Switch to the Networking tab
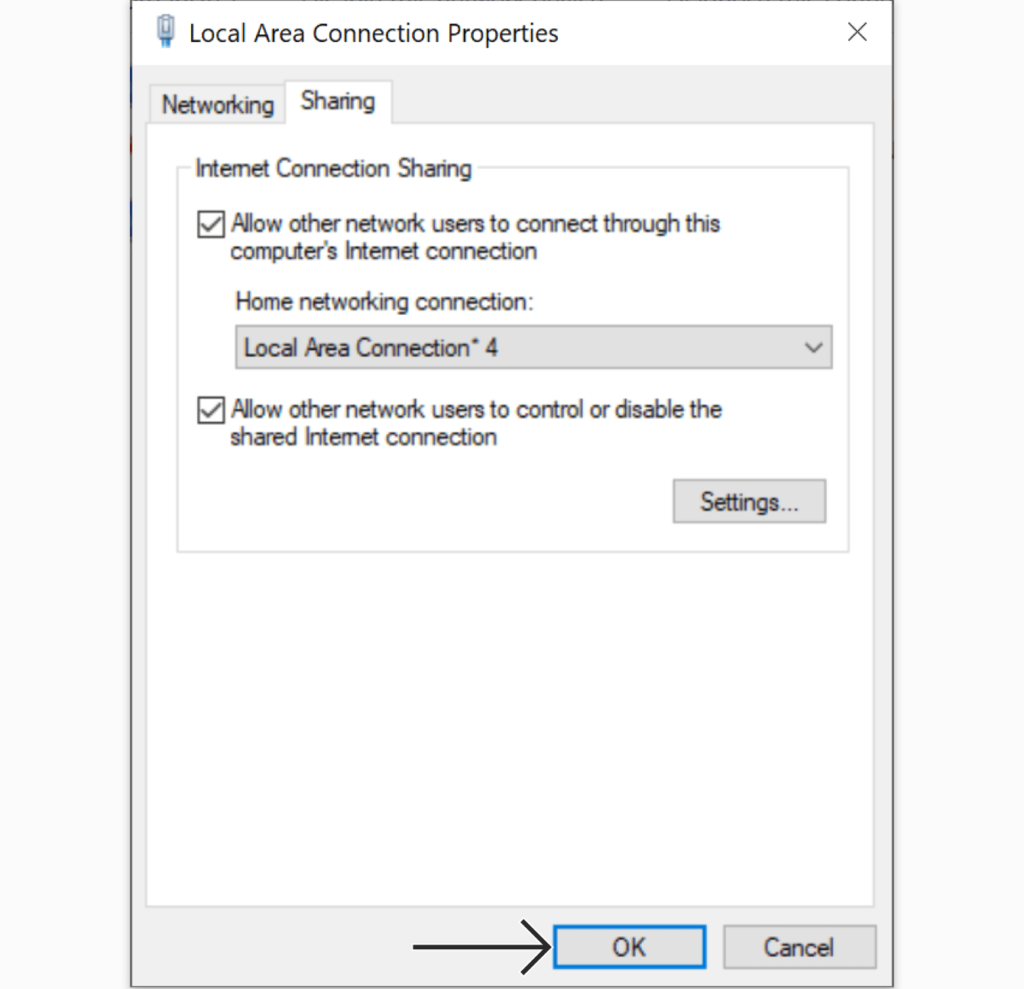The image size is (1024, 989). (216, 103)
